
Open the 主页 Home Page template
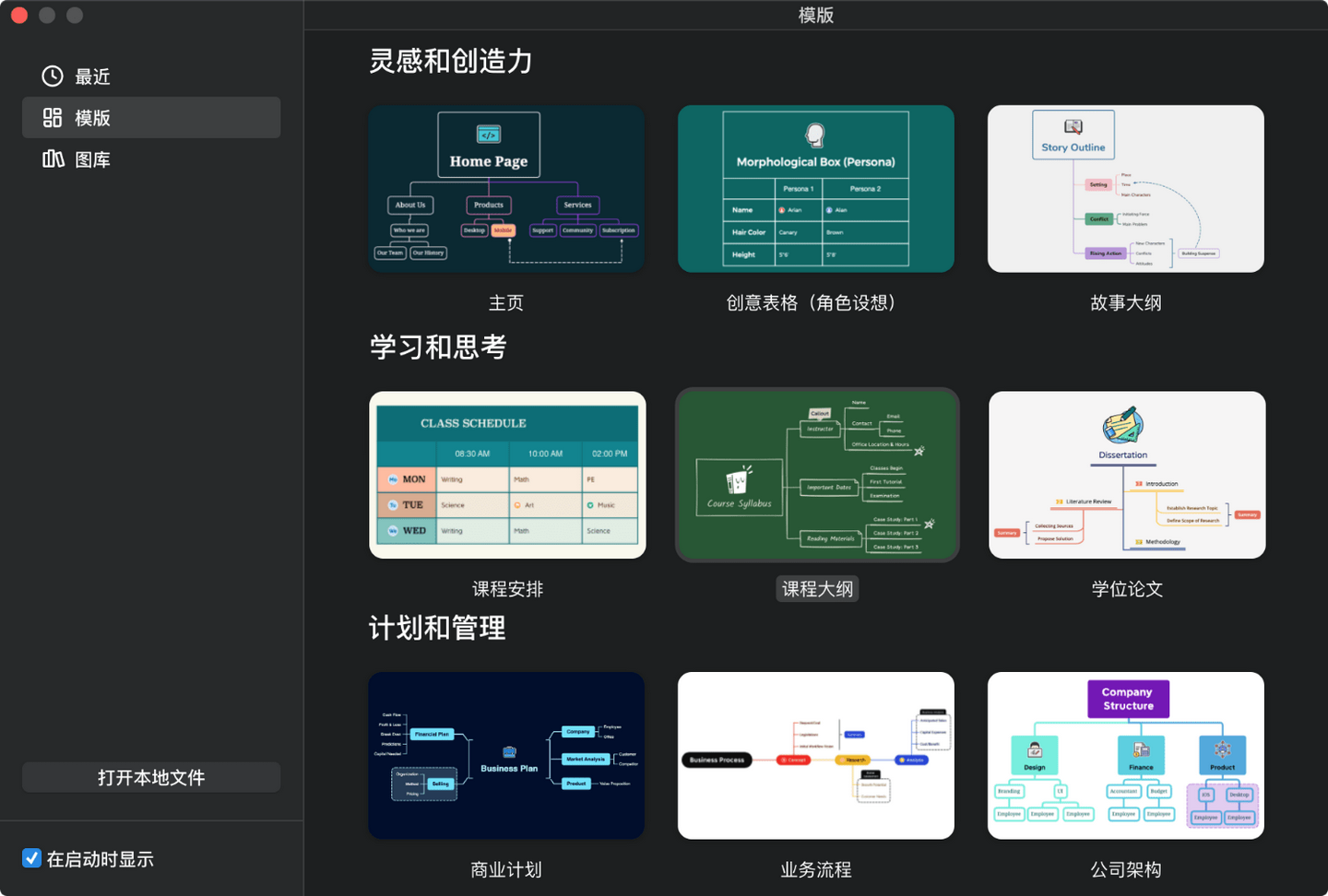pos(506,188)
